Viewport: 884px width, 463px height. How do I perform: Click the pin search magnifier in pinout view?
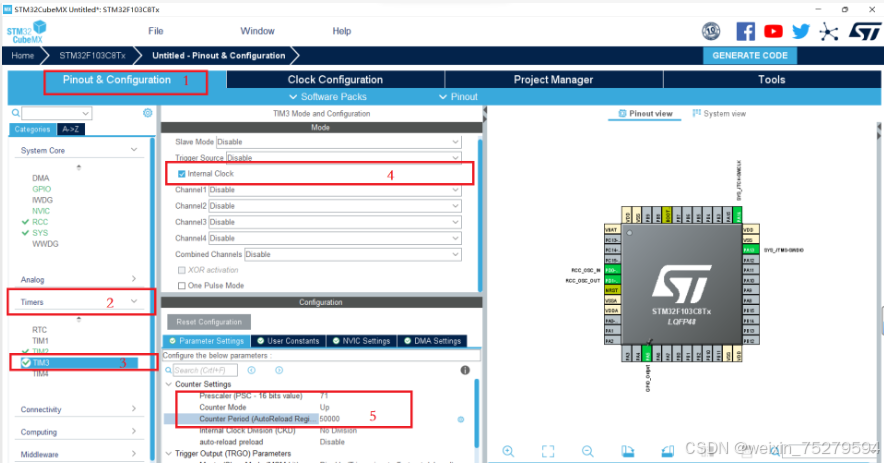point(776,451)
